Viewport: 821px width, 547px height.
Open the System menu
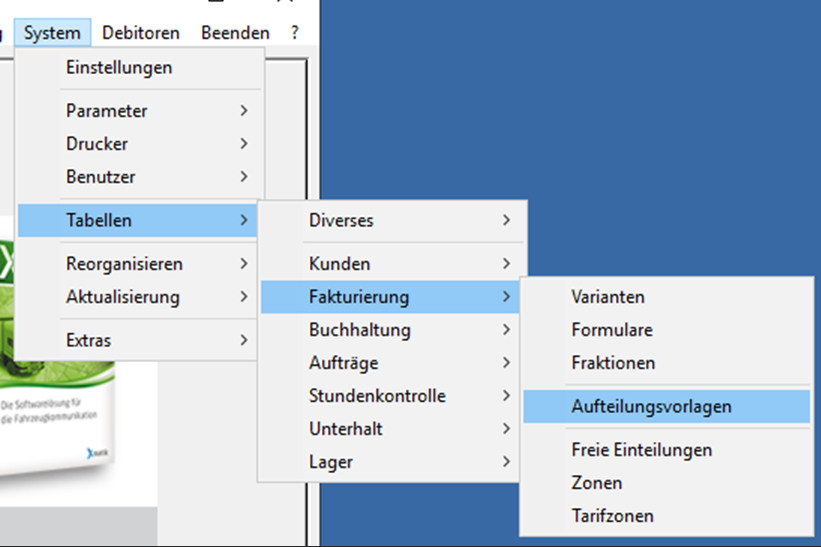pos(52,33)
